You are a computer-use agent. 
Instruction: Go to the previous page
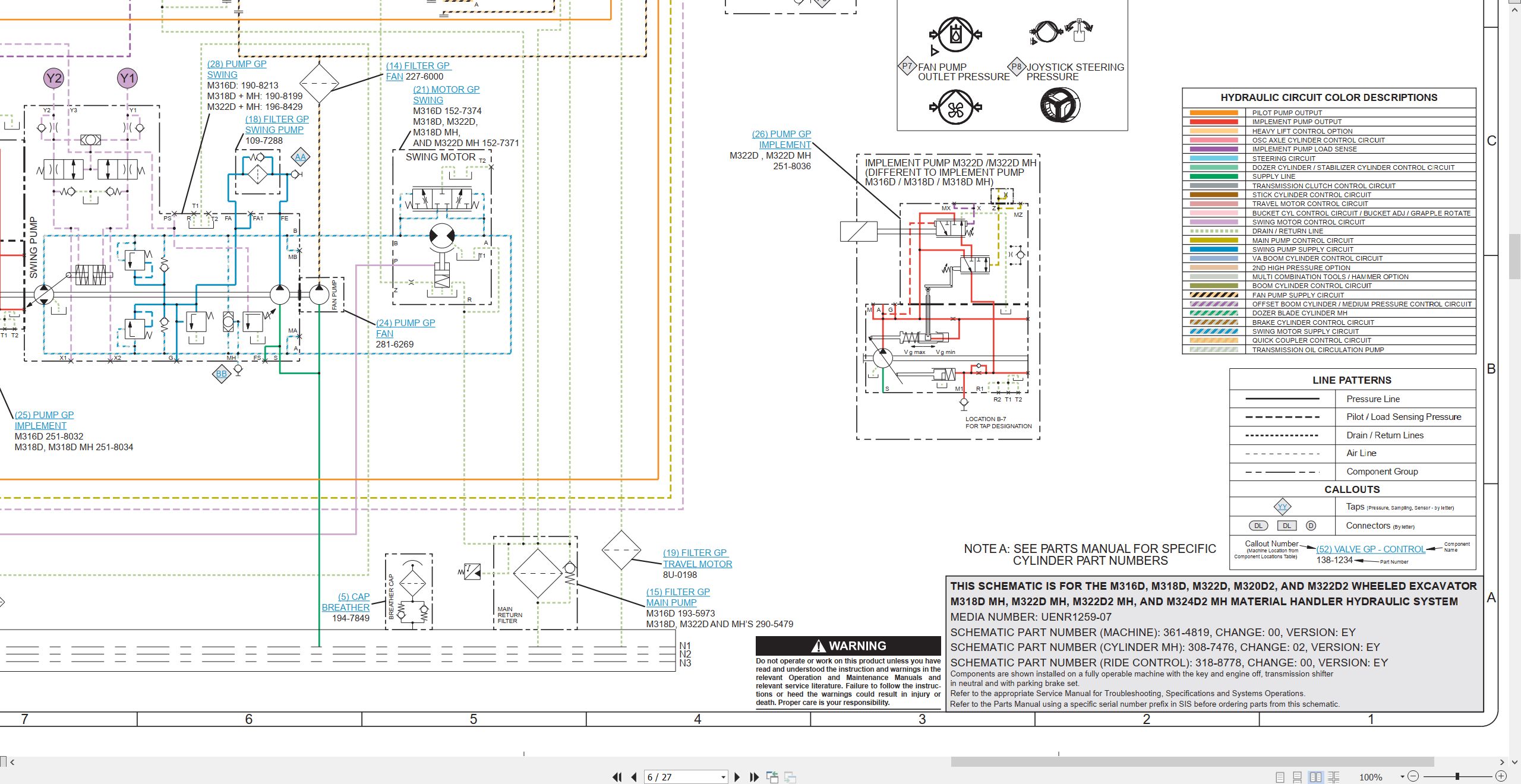coord(634,777)
